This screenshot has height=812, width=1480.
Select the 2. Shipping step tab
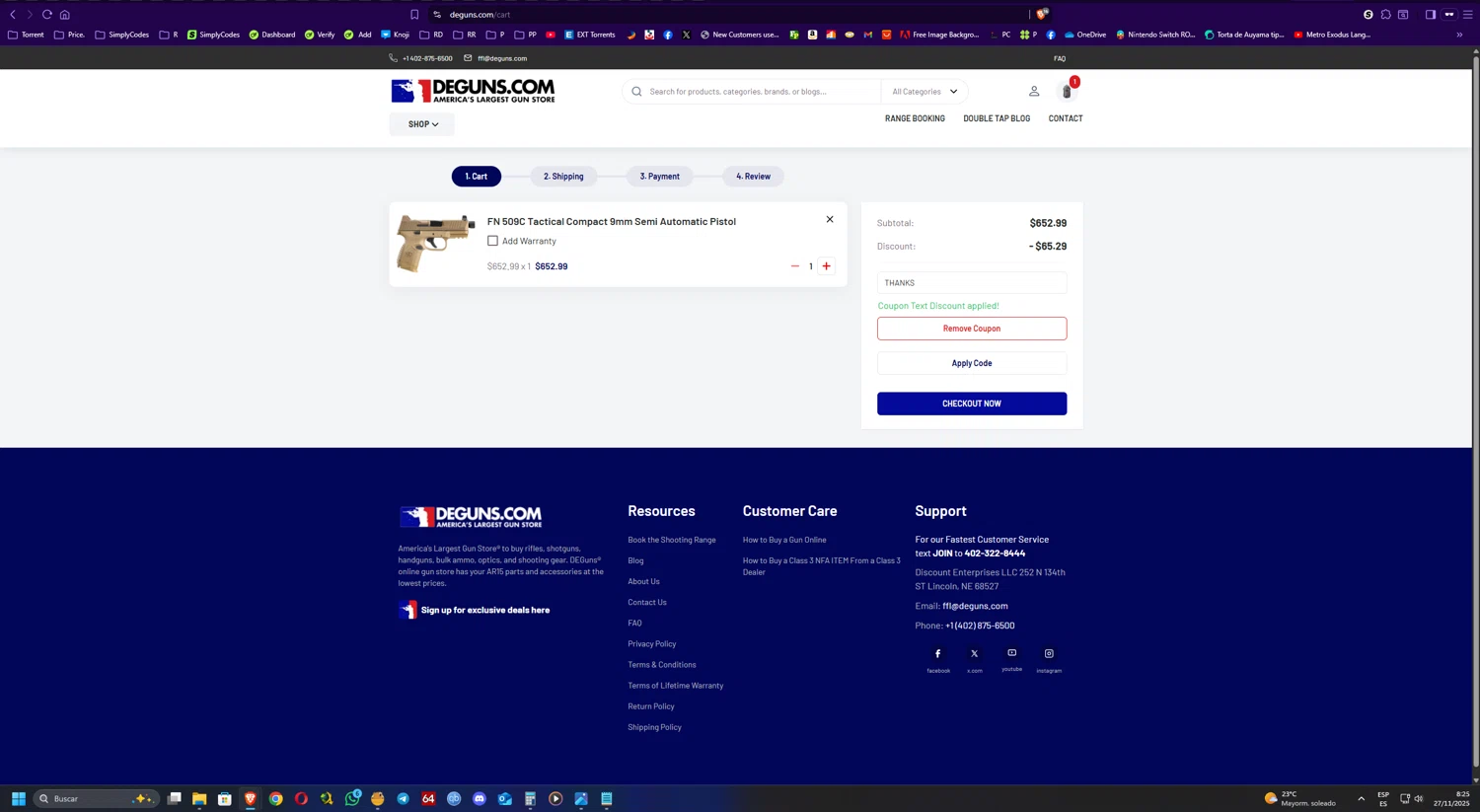pos(563,177)
